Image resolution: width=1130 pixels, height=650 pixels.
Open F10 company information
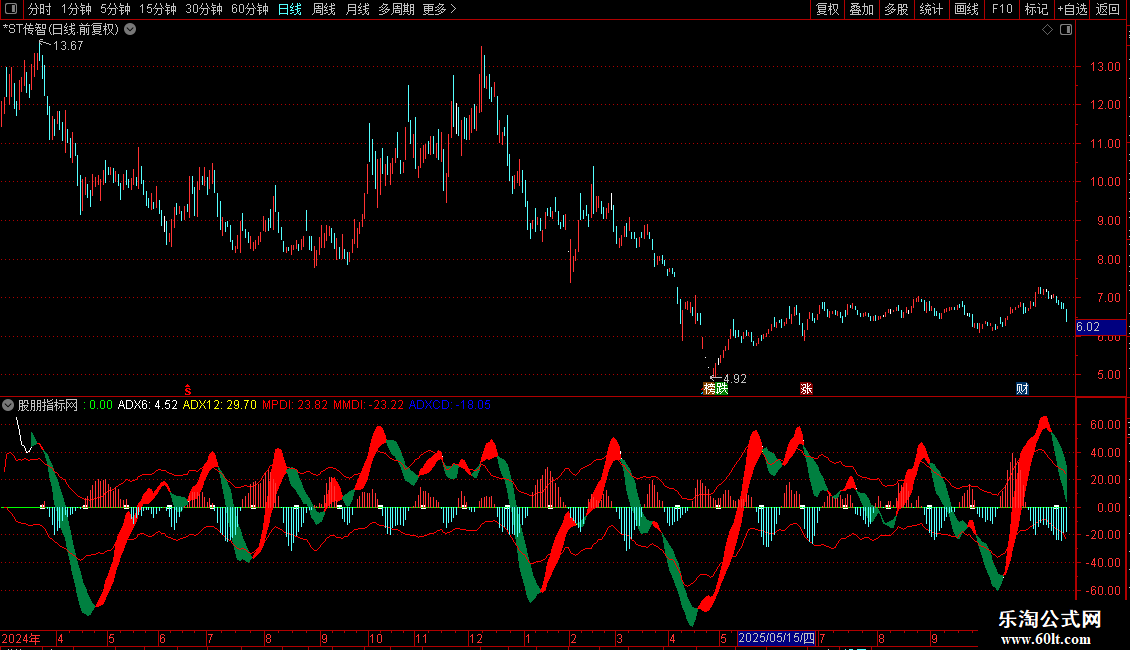[1002, 9]
